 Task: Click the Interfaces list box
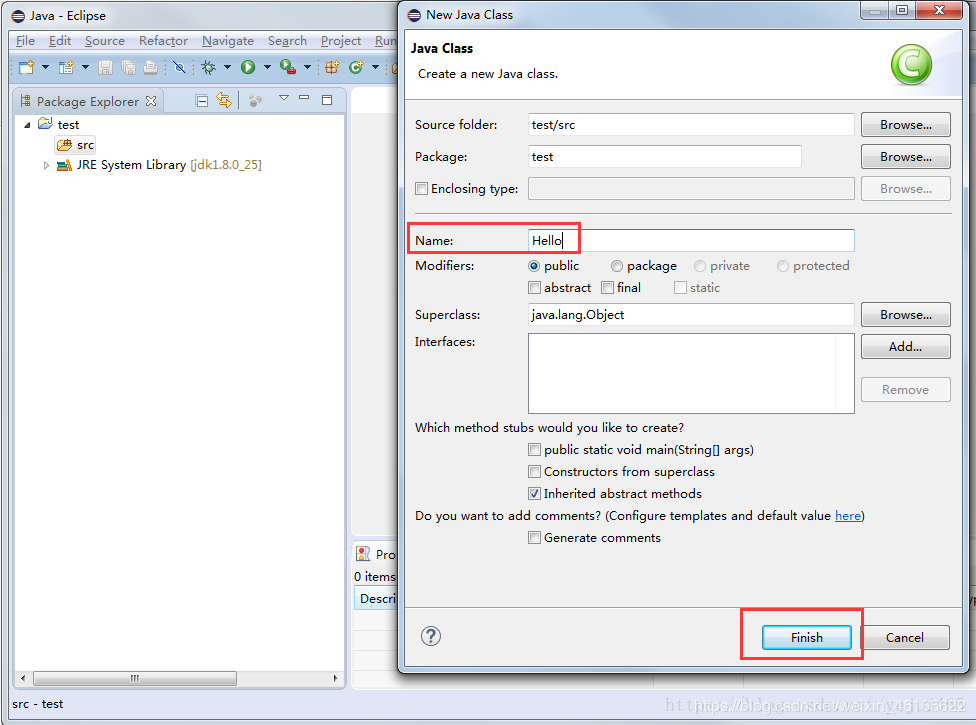click(691, 373)
